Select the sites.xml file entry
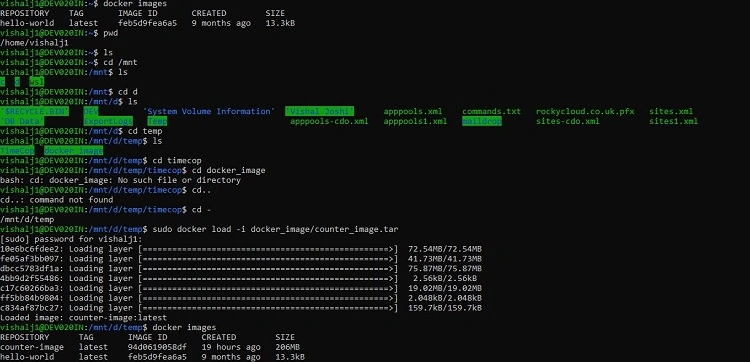The height and width of the screenshot is (362, 750). pos(671,111)
